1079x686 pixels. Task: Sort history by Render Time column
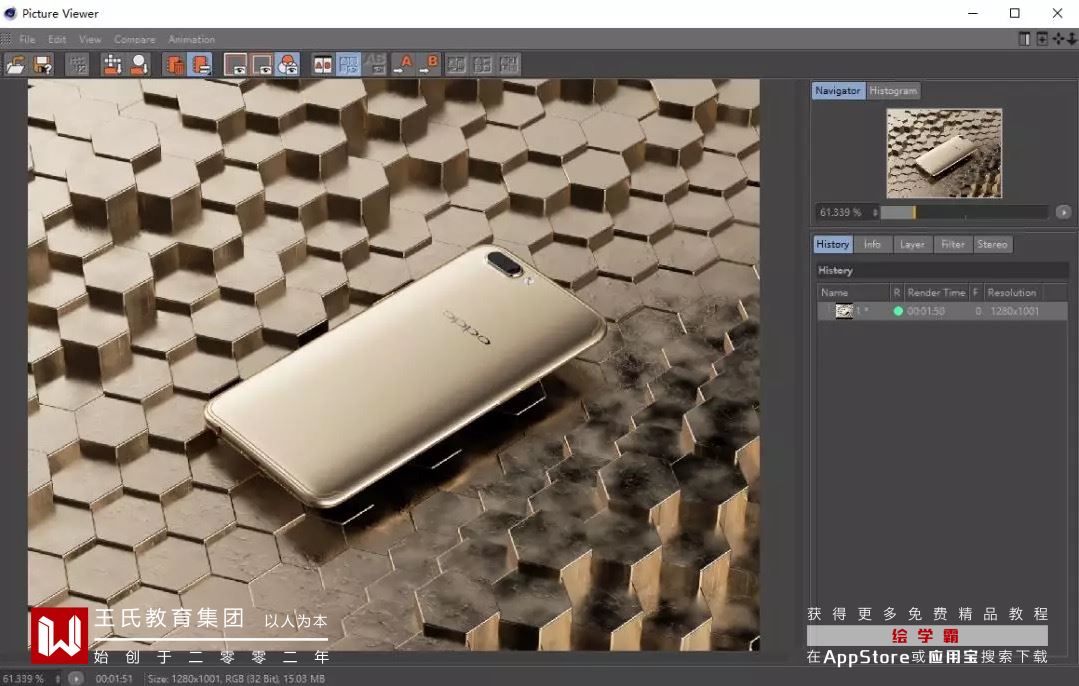(936, 292)
